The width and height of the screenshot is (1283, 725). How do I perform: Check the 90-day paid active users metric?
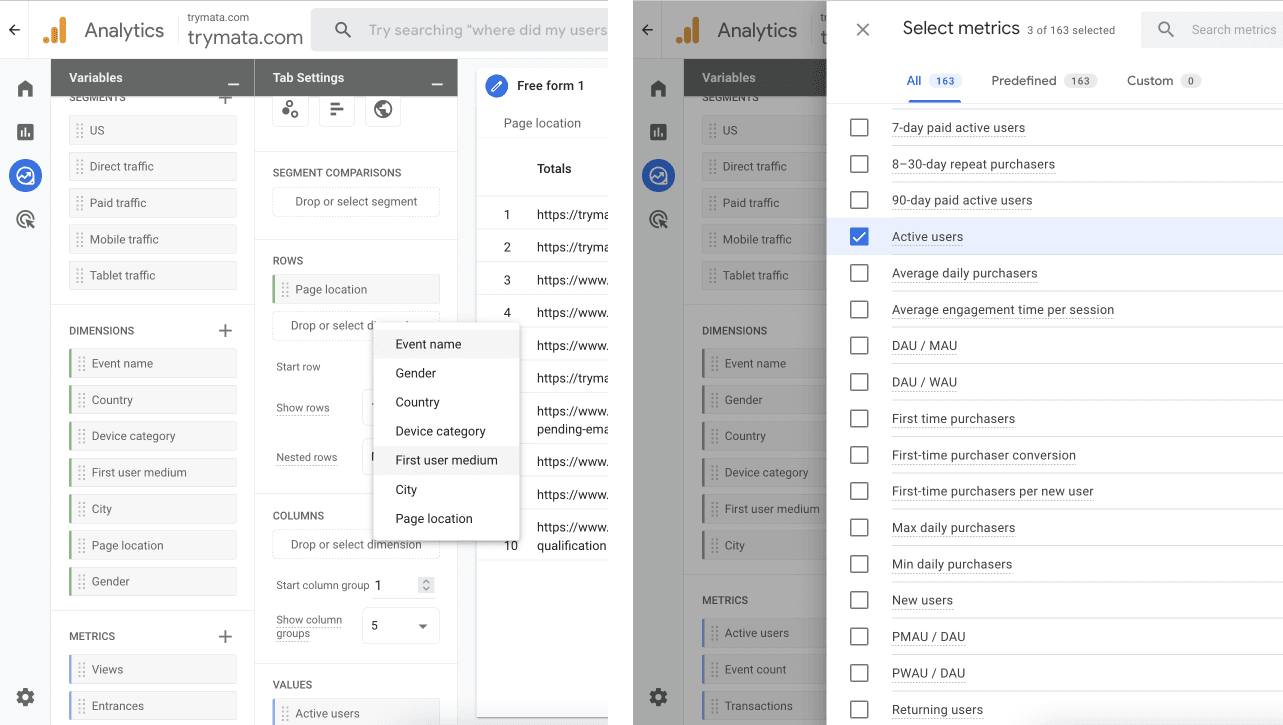pyautogui.click(x=859, y=200)
